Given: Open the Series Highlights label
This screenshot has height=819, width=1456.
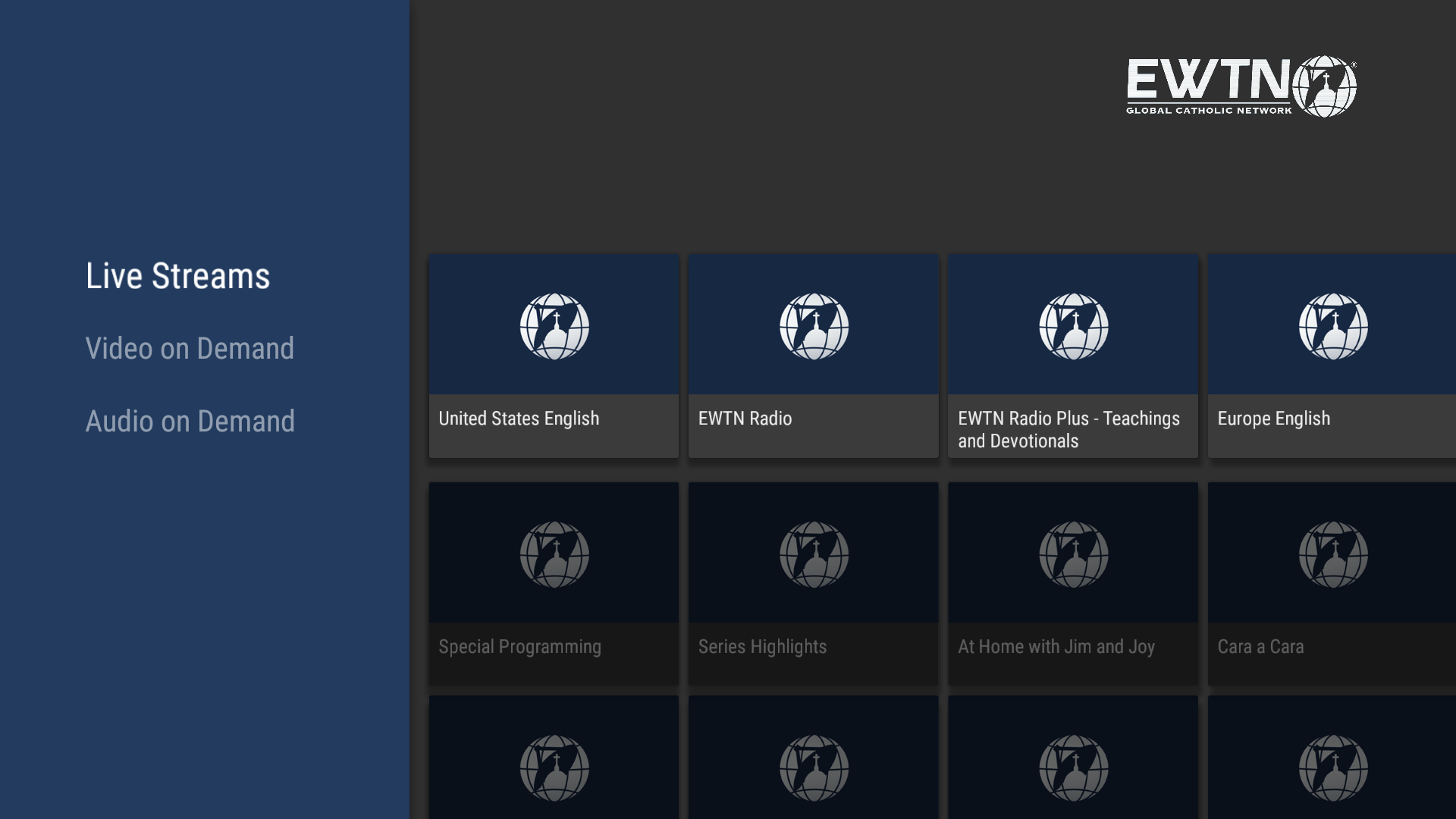Looking at the screenshot, I should [762, 647].
